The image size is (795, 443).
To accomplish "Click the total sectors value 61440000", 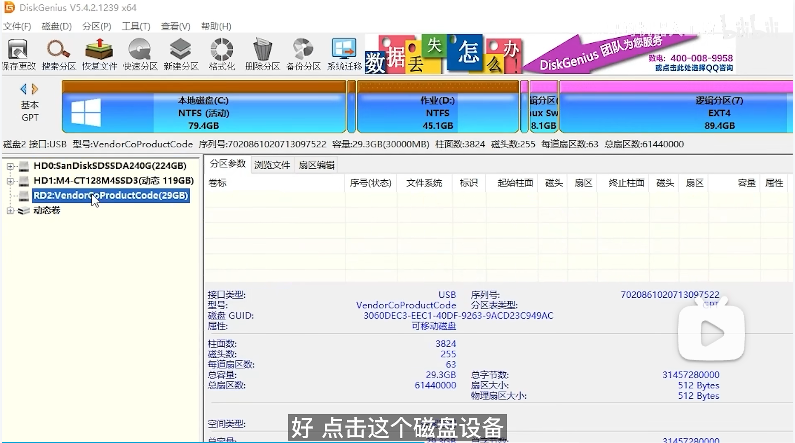I will [x=435, y=385].
